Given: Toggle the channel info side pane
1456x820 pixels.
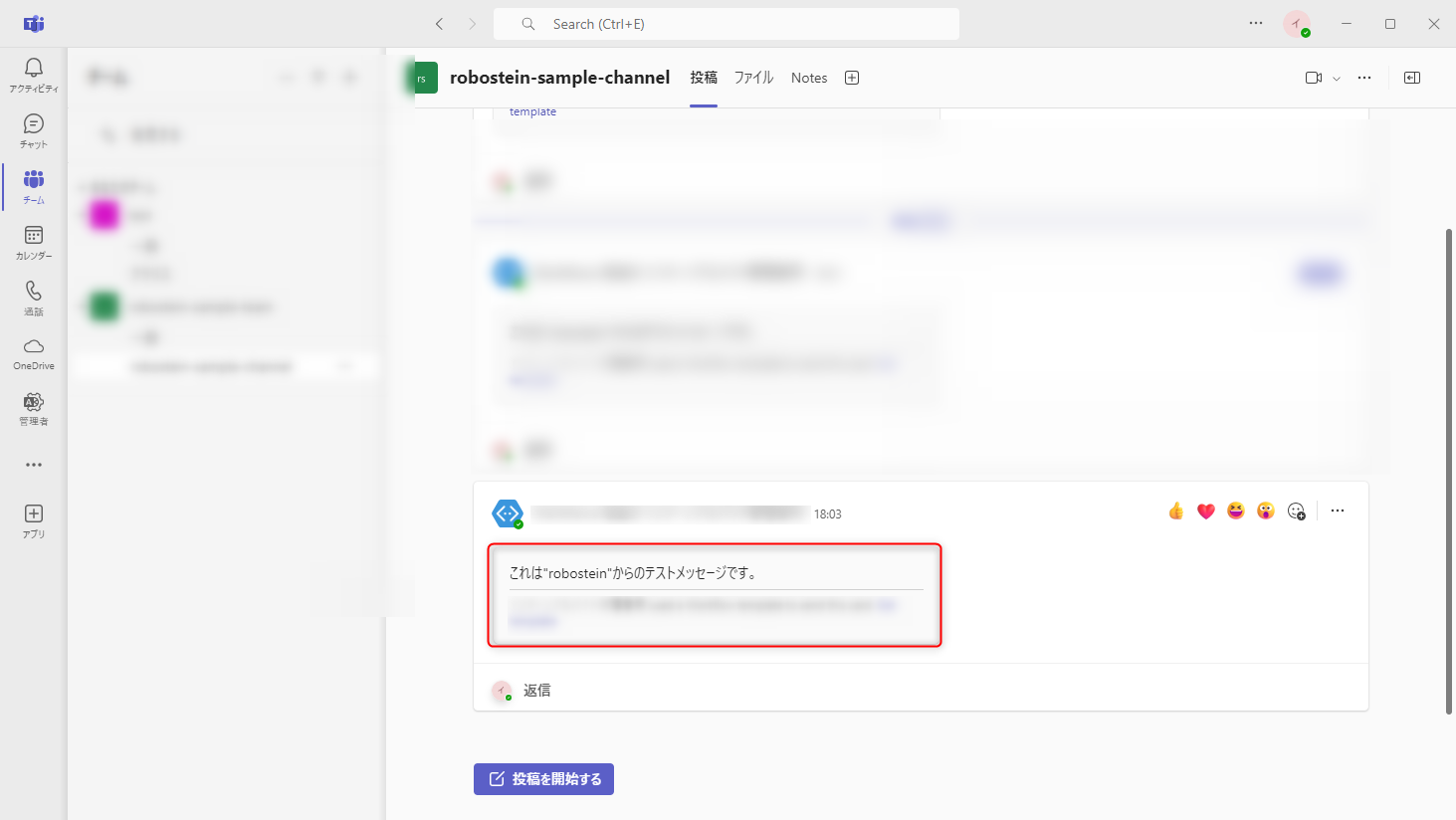Looking at the screenshot, I should [1412, 78].
